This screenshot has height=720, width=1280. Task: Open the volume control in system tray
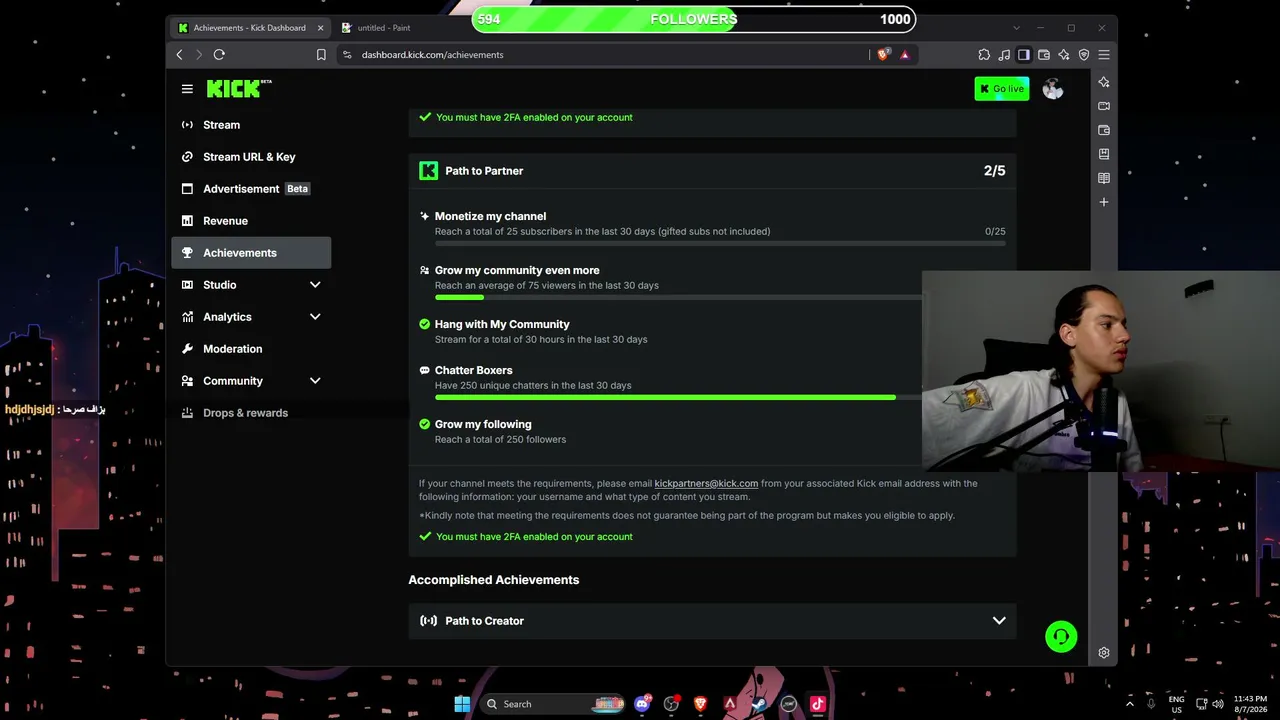pyautogui.click(x=1219, y=704)
